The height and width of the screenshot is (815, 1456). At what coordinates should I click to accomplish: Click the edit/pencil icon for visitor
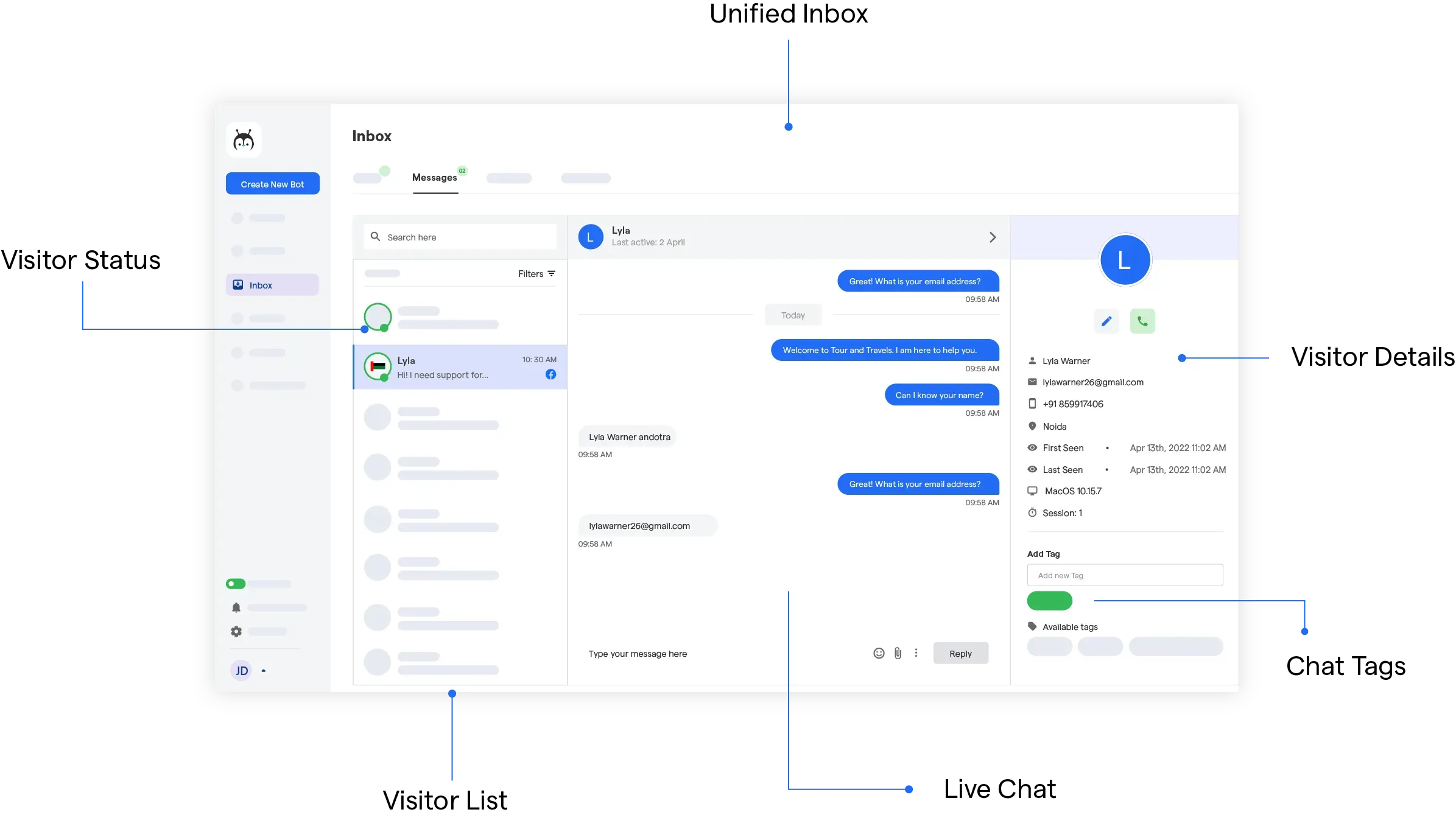click(1106, 321)
